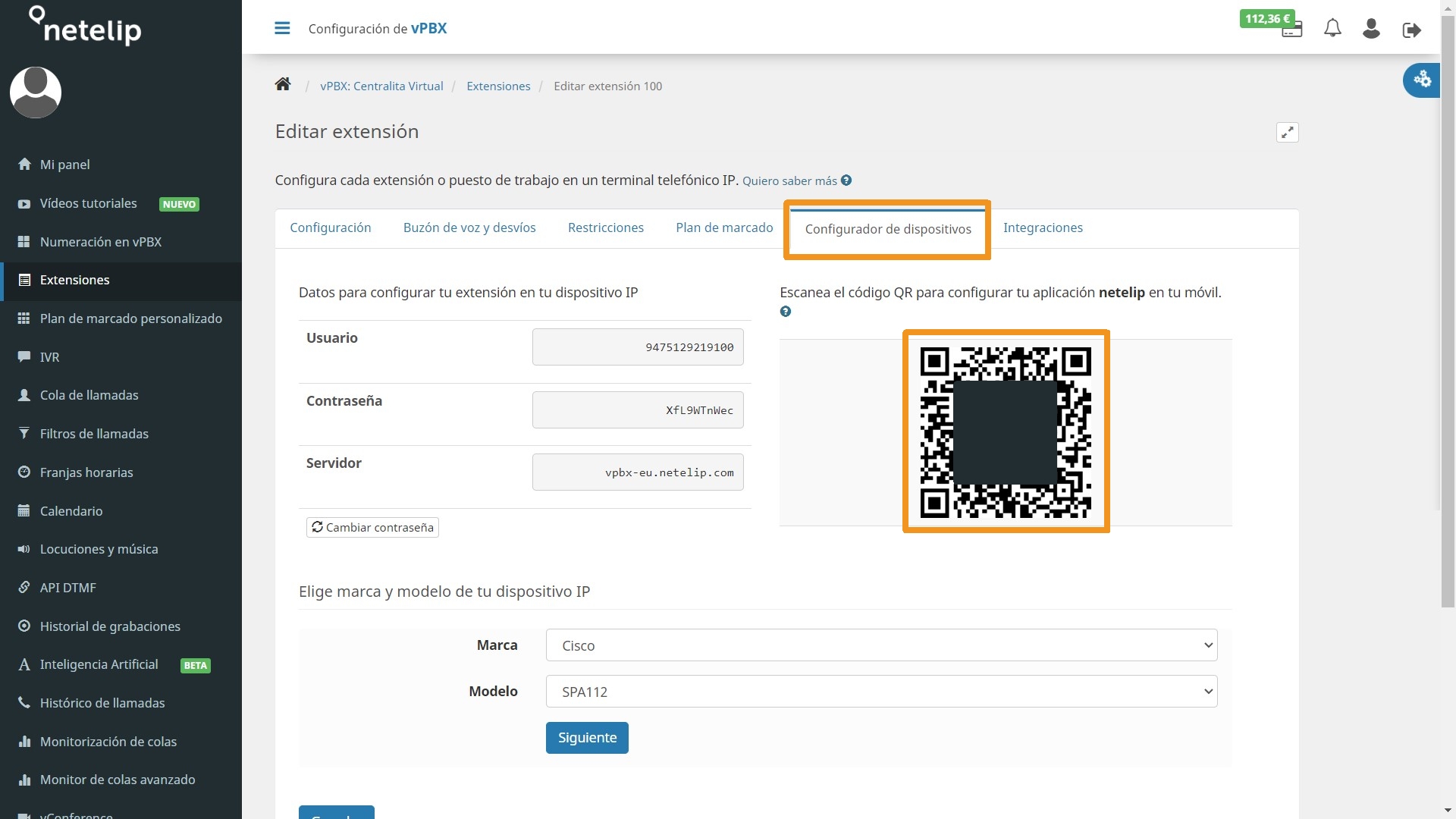Click the Inteligencia Artificial letter icon
This screenshot has width=1456, height=819.
tap(24, 665)
